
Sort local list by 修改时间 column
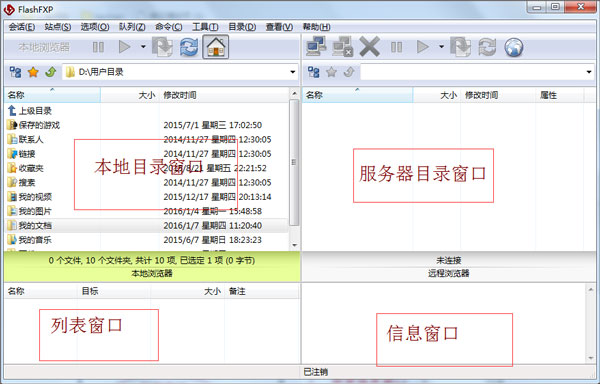tap(224, 95)
